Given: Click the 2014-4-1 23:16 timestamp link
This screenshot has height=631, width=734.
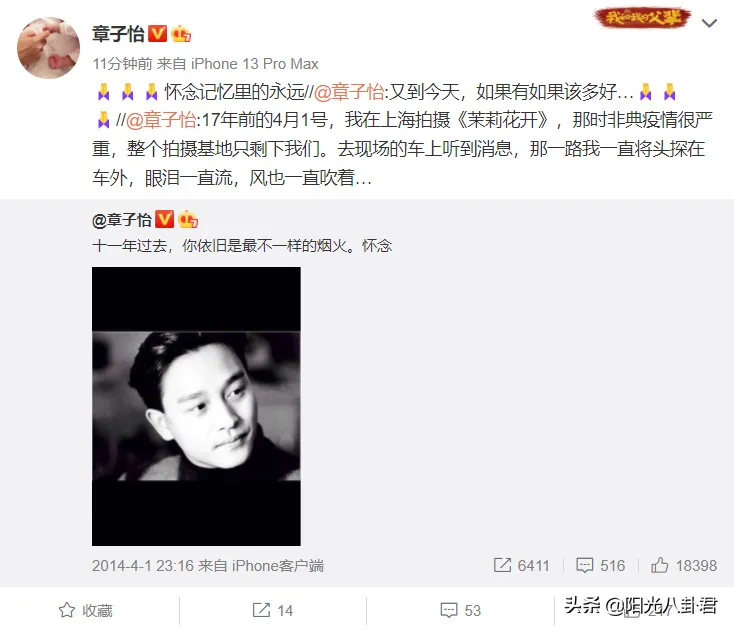Looking at the screenshot, I should 143,565.
